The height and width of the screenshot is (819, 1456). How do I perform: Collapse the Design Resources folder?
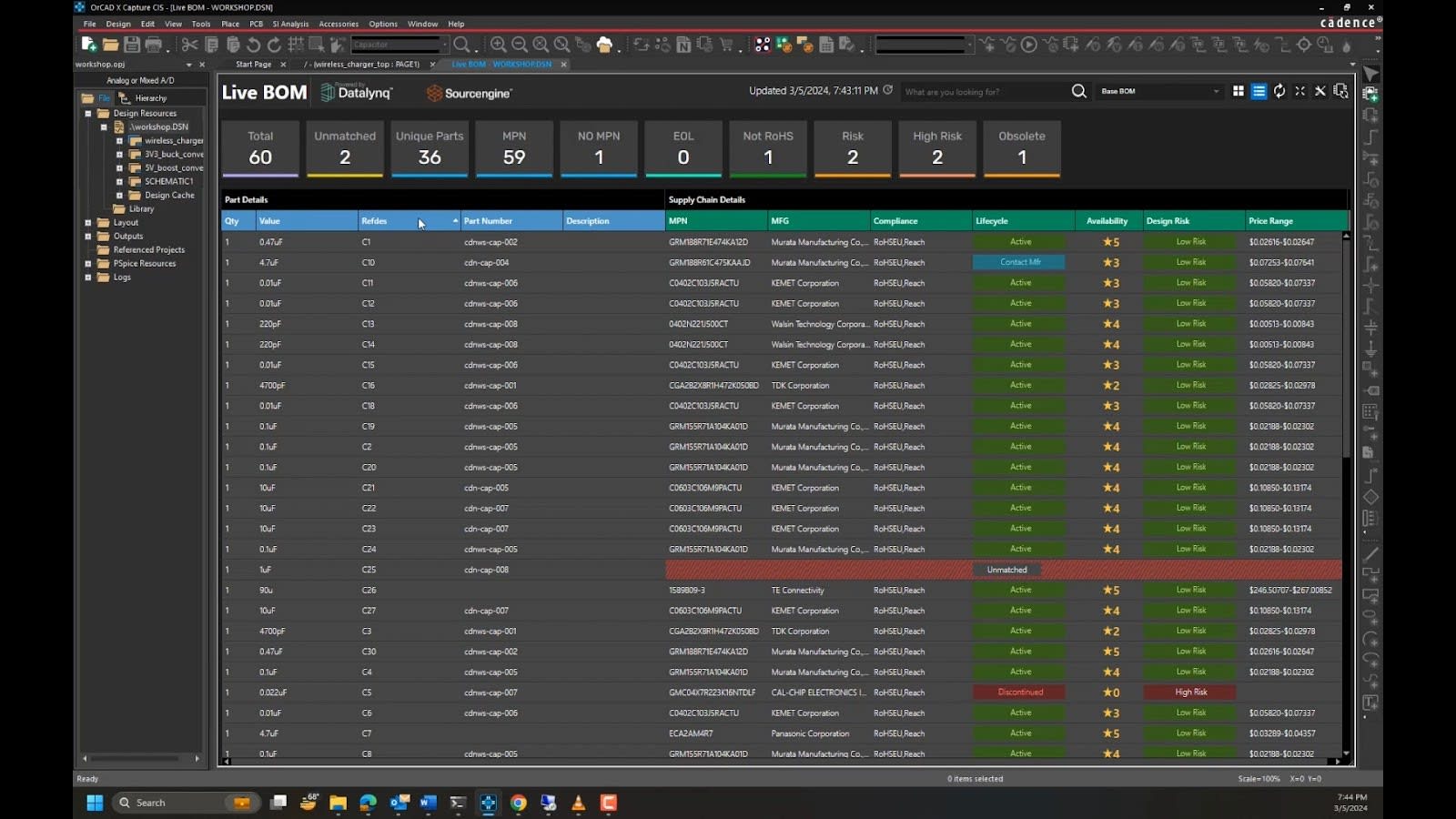click(x=88, y=114)
